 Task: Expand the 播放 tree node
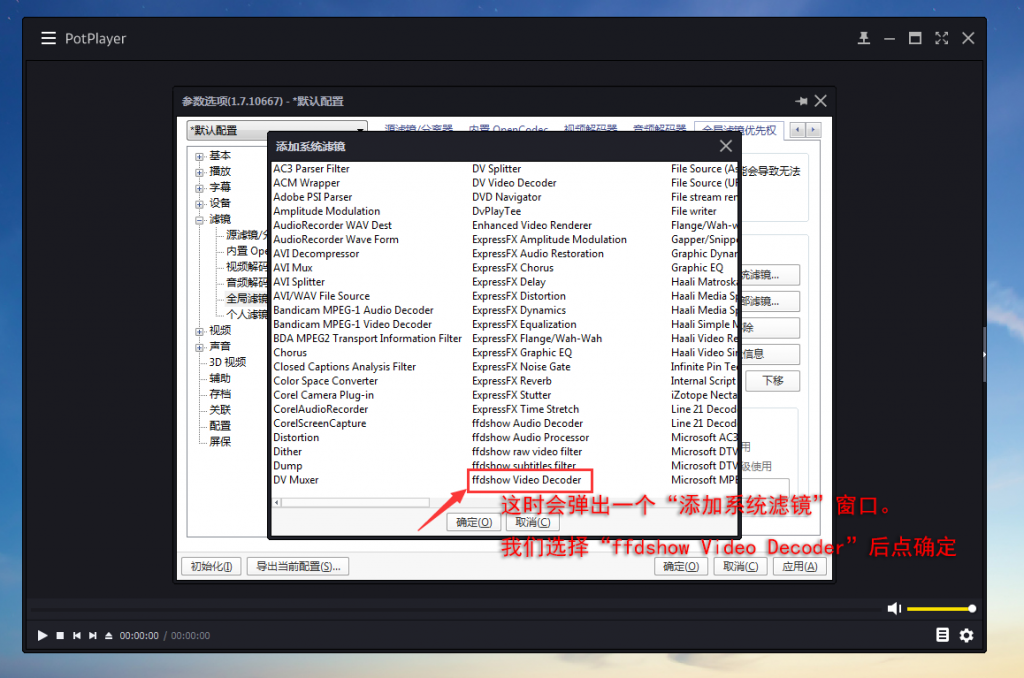(199, 172)
